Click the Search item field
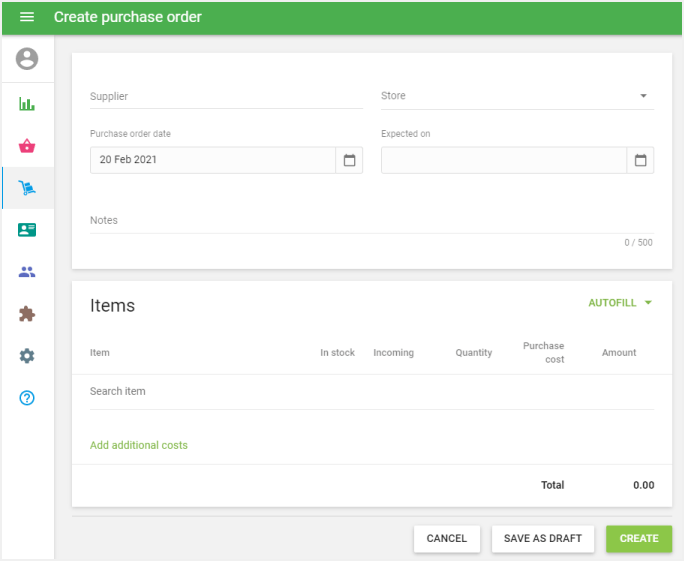684x561 pixels. [372, 391]
